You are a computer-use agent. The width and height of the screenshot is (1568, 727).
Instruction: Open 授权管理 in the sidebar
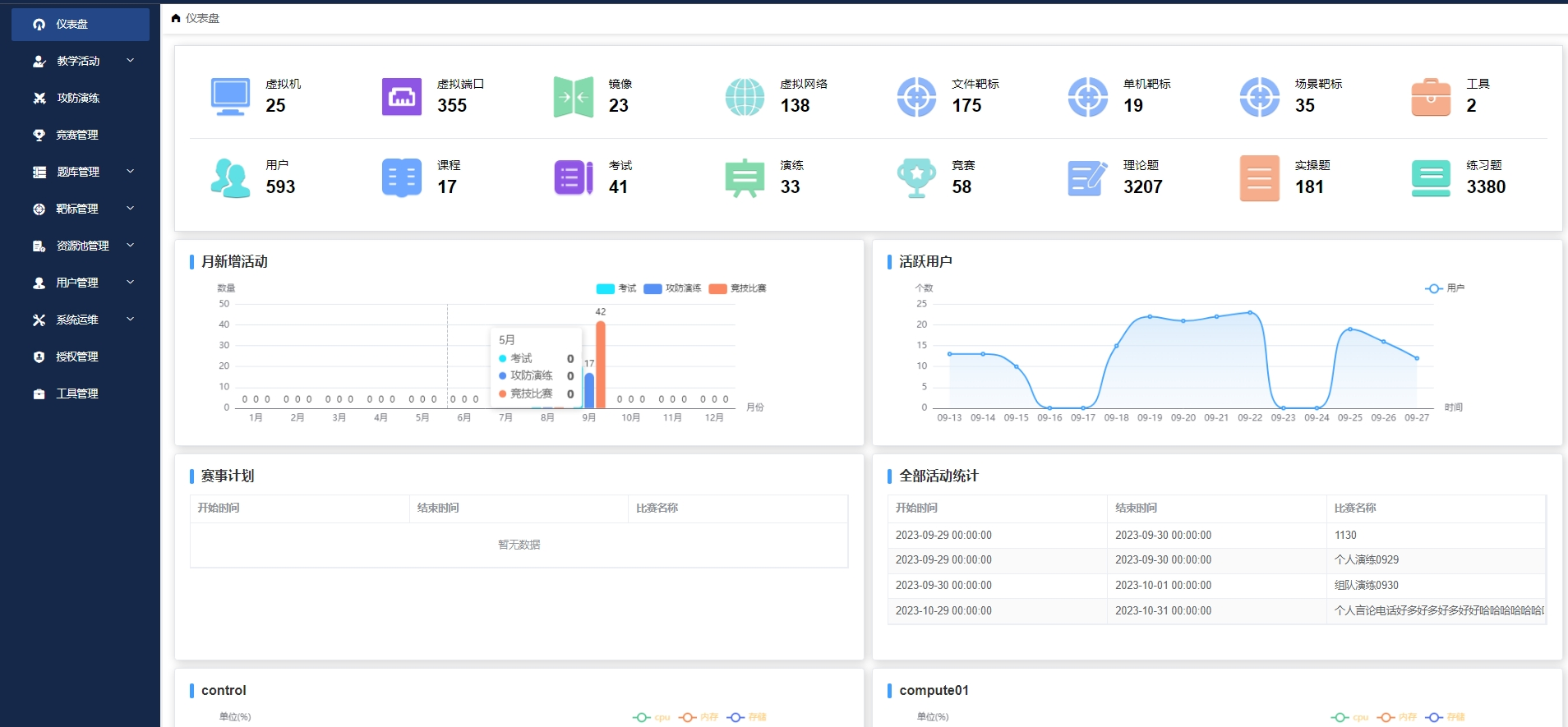(x=77, y=357)
